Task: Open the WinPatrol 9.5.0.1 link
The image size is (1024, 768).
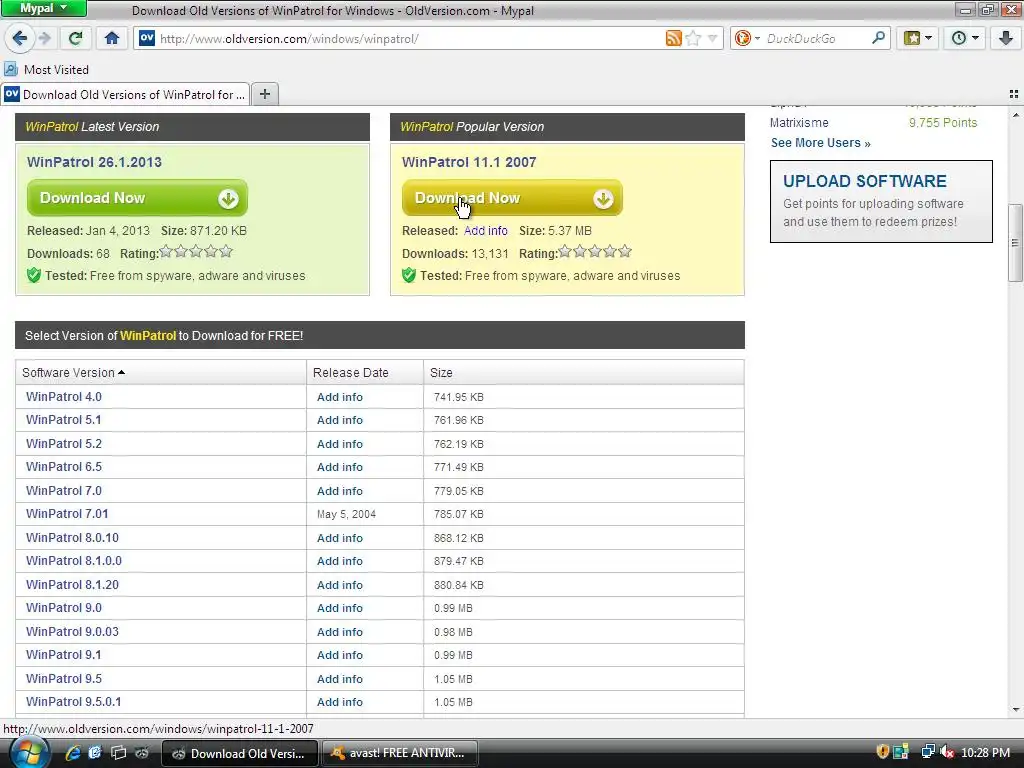Action: pos(74,702)
